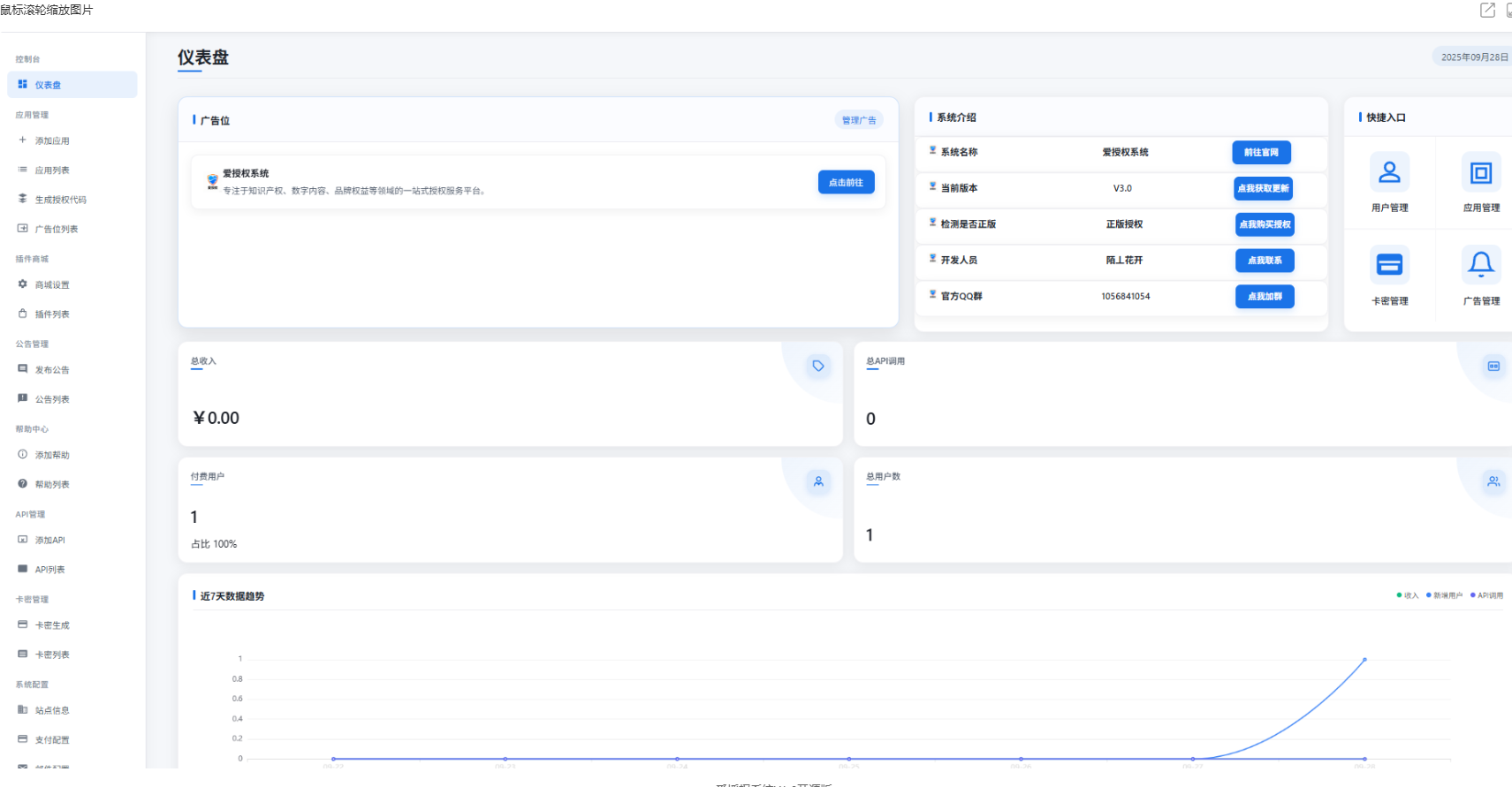Image resolution: width=1512 pixels, height=787 pixels.
Task: Click the 前往官网 button
Action: (1261, 152)
